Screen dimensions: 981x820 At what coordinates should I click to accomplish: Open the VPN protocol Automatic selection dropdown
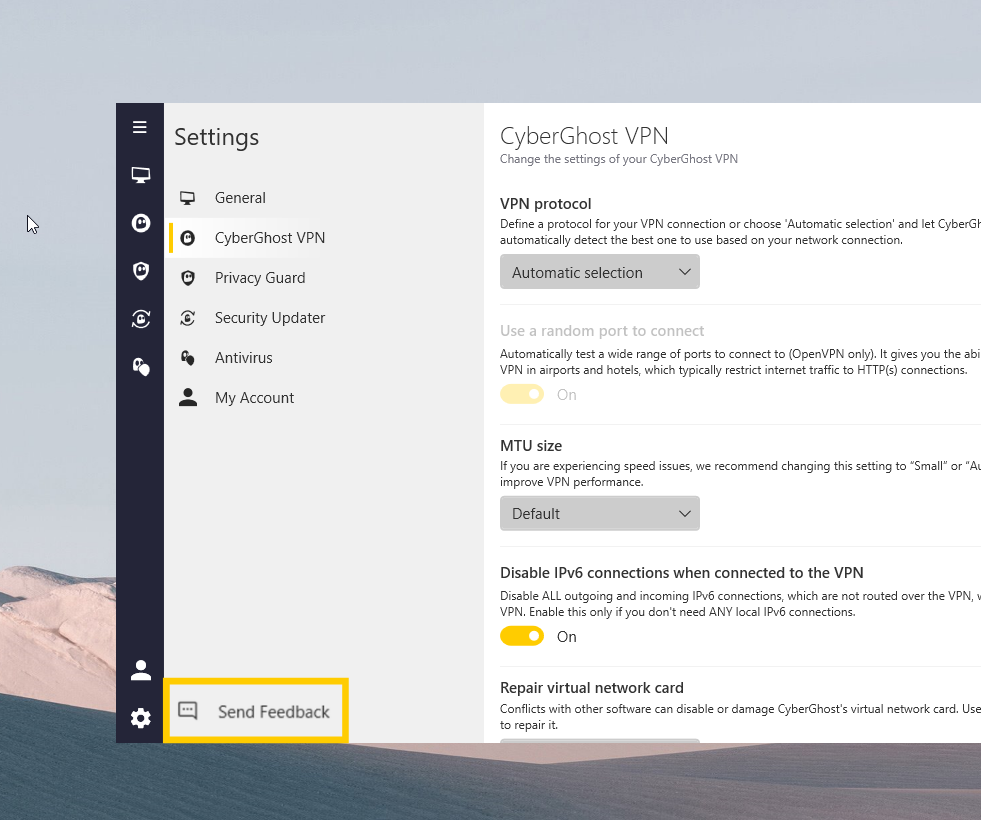coord(599,272)
